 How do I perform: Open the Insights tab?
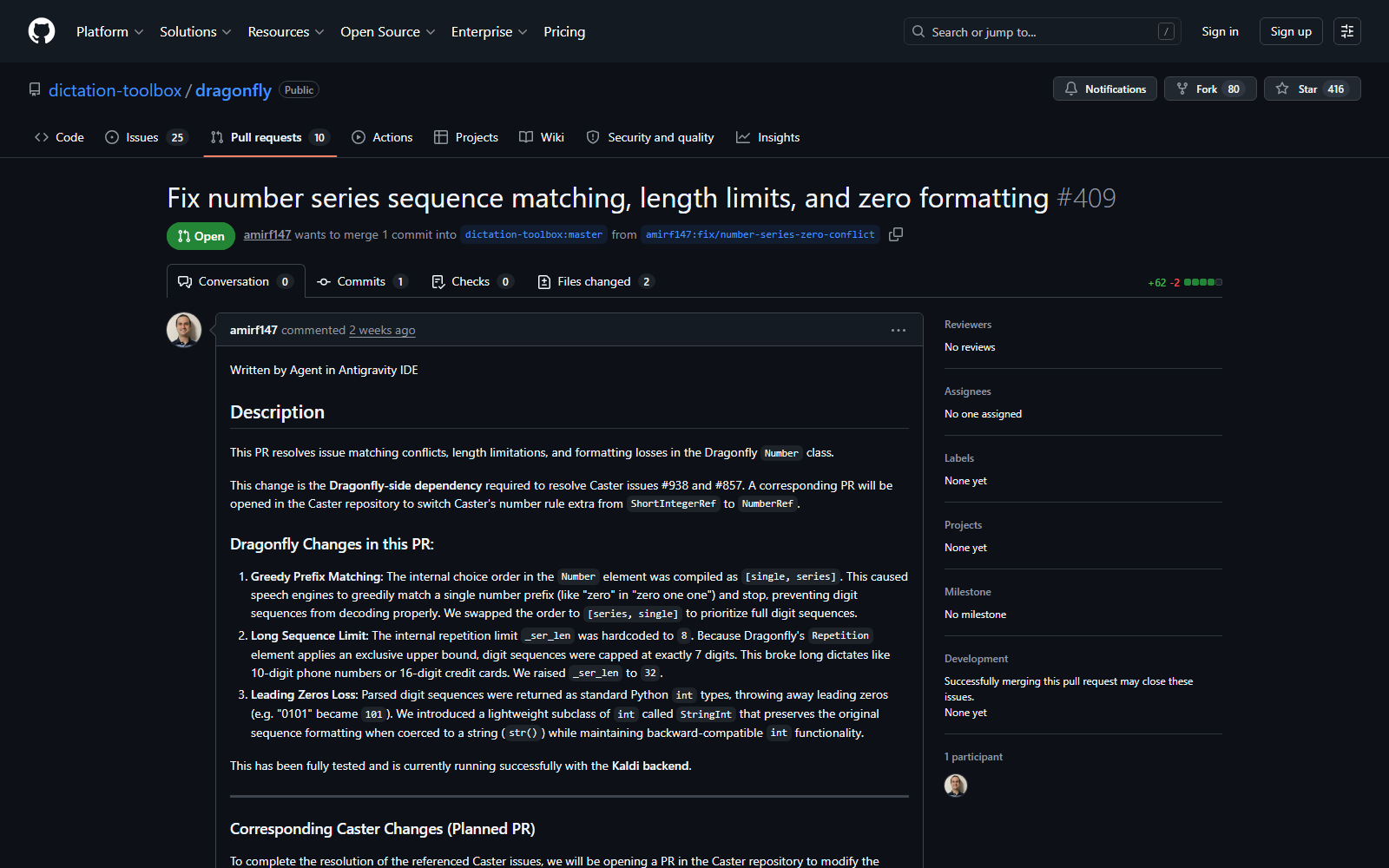click(x=768, y=137)
